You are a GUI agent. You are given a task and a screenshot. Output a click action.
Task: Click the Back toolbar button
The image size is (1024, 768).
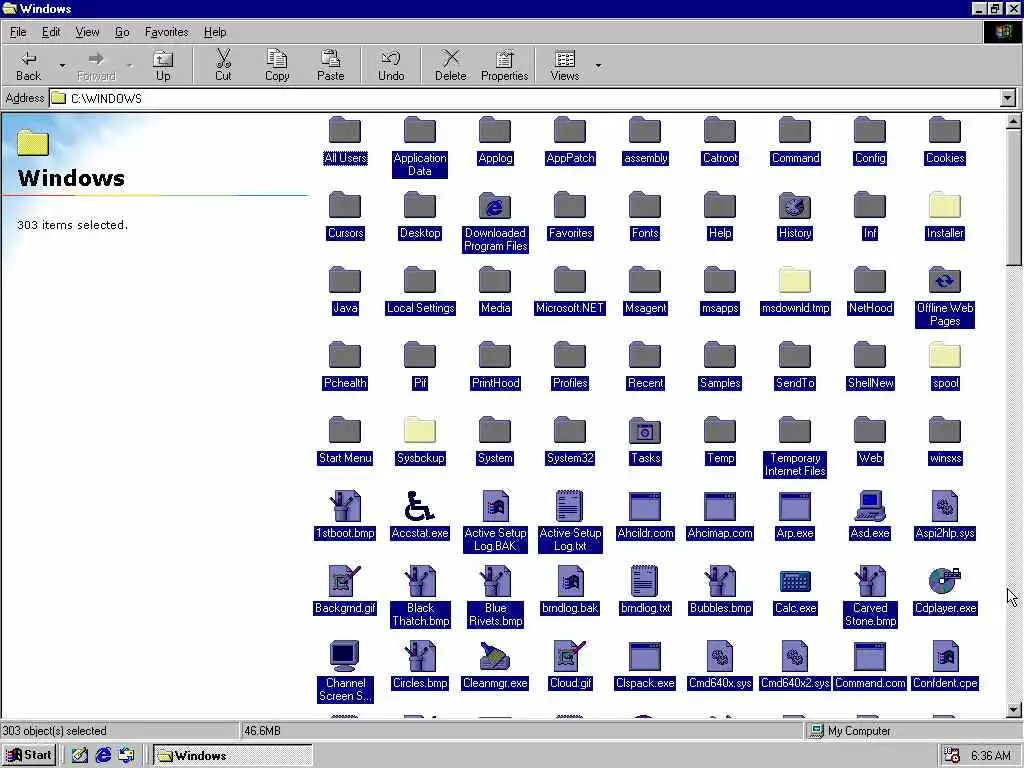pos(28,66)
